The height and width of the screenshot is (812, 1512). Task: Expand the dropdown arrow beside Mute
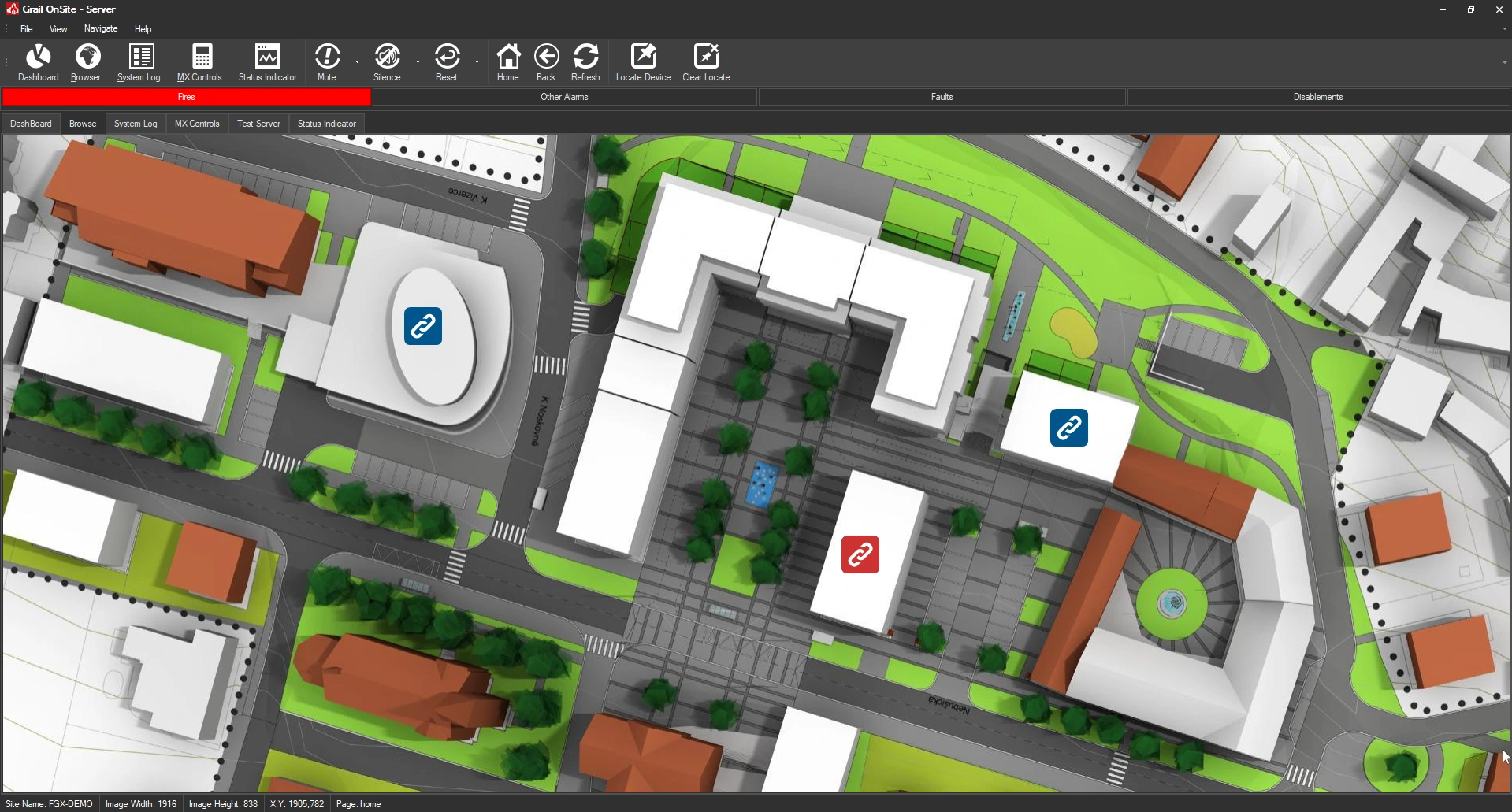tap(358, 61)
